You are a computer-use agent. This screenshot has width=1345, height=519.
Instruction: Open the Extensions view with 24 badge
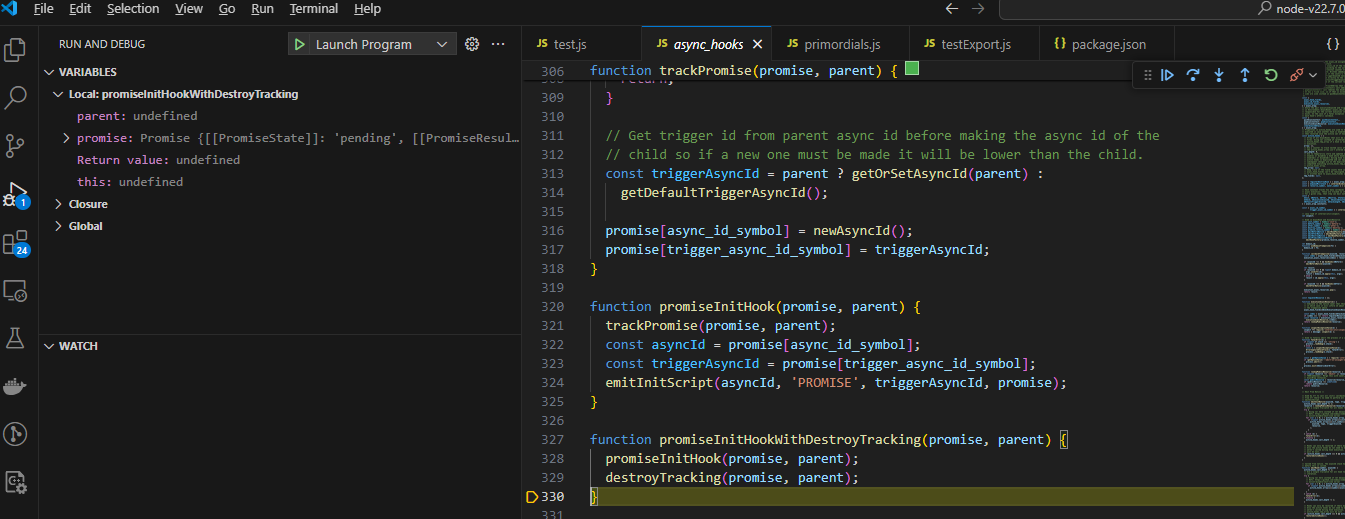16,242
